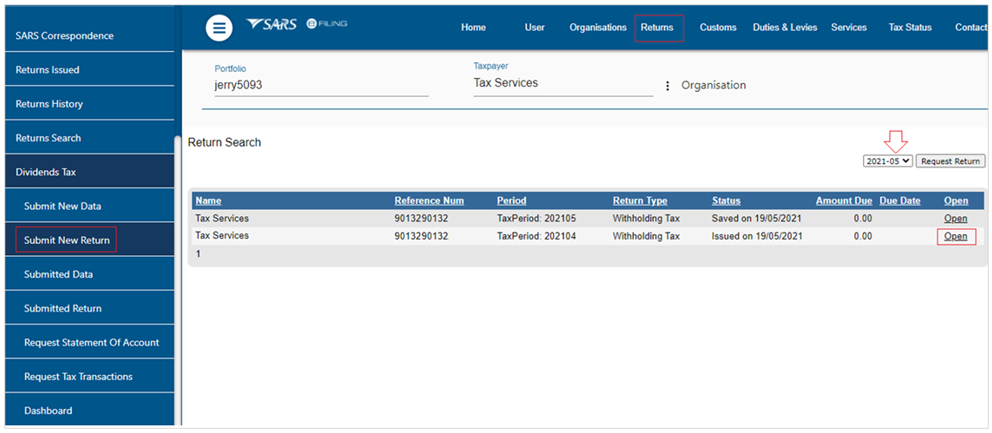Image resolution: width=992 pixels, height=433 pixels.
Task: Click the Request Return button
Action: 950,161
